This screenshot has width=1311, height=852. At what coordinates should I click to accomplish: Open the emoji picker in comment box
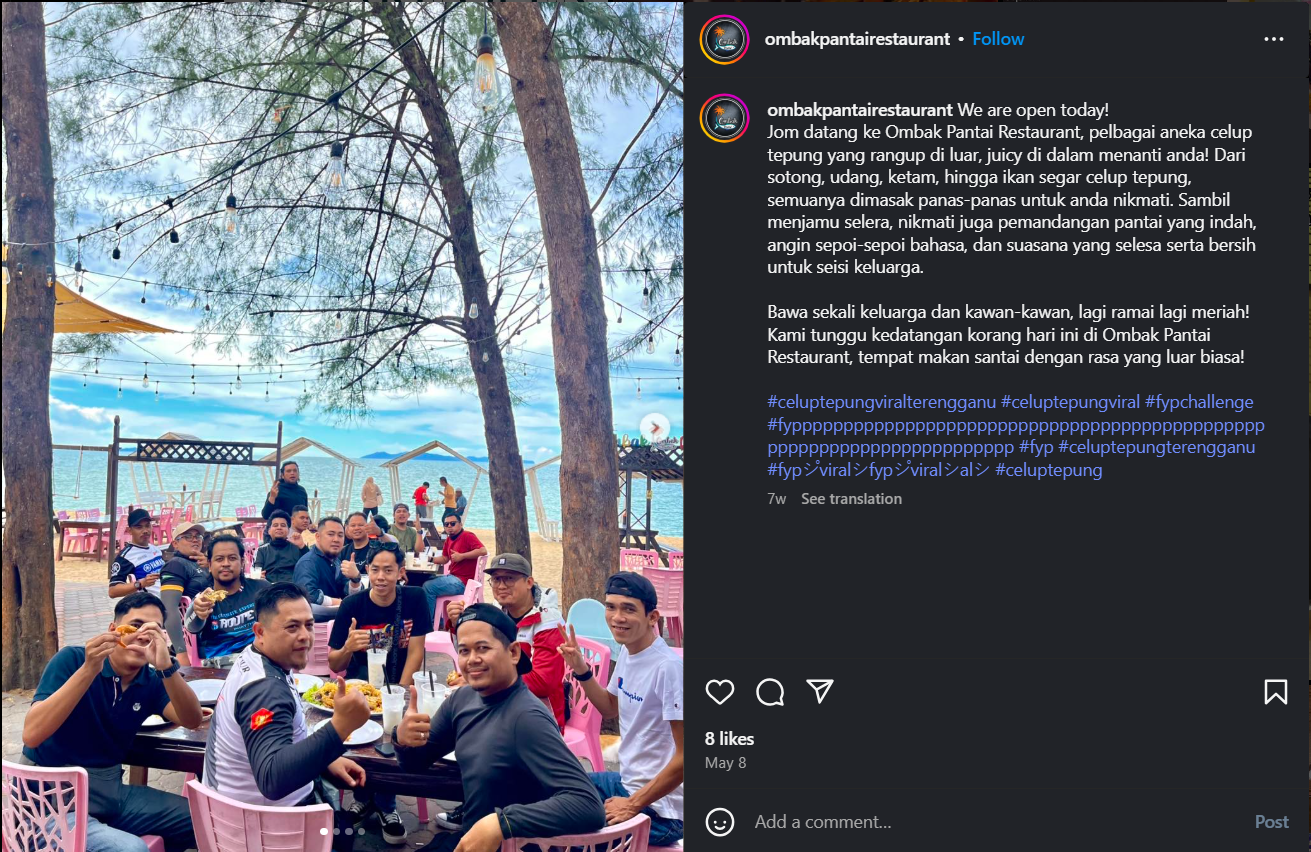pos(720,822)
